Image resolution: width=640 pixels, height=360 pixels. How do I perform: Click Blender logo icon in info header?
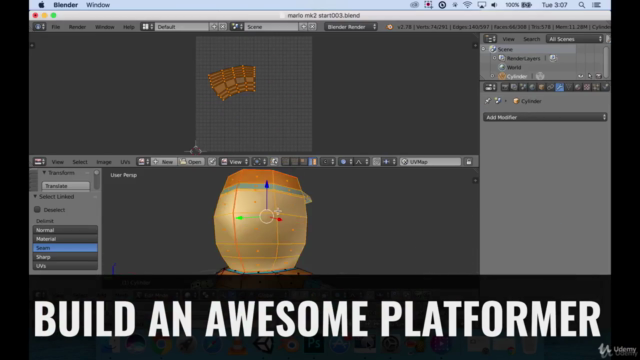click(389, 27)
